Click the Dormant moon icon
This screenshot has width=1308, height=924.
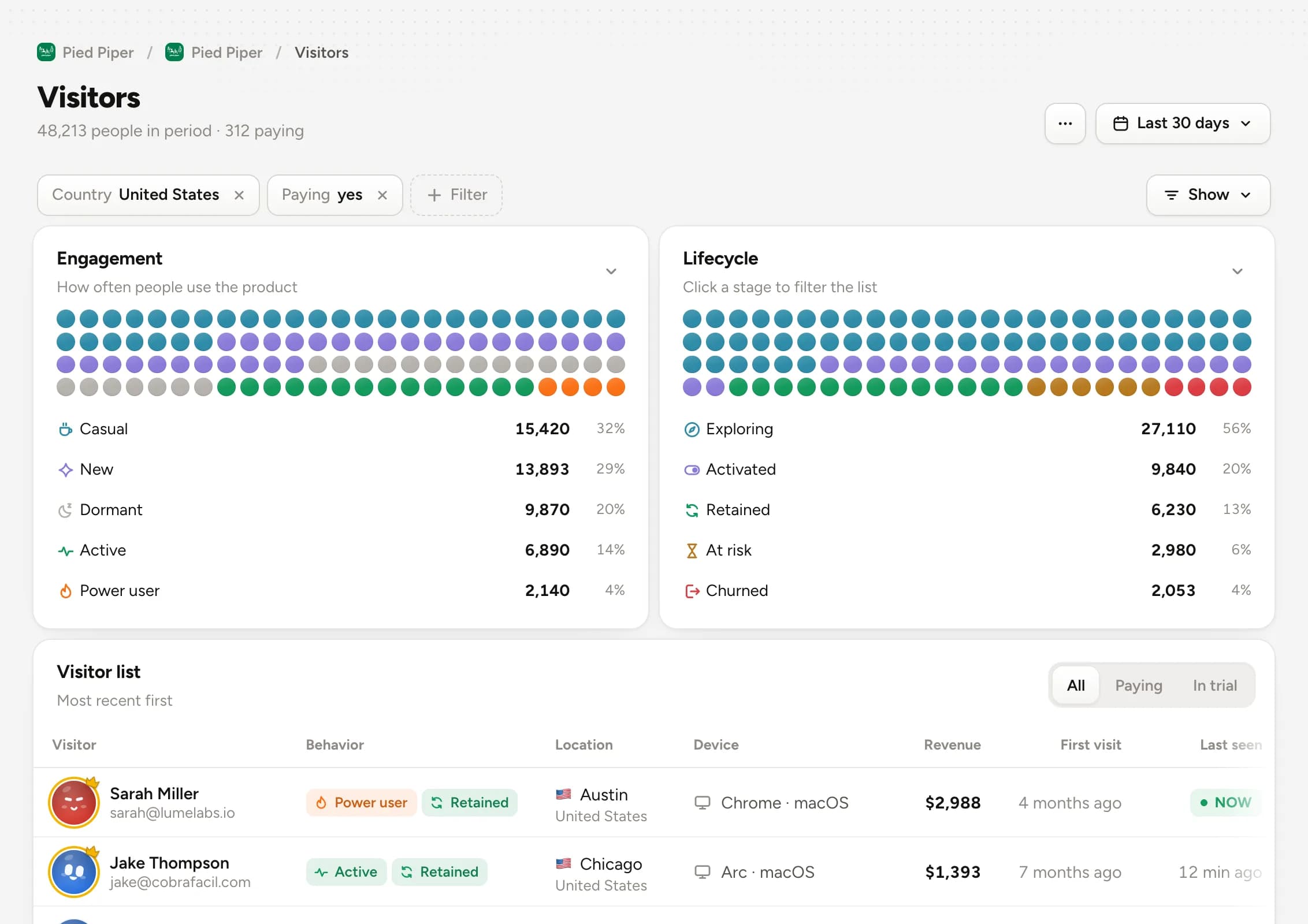click(65, 510)
